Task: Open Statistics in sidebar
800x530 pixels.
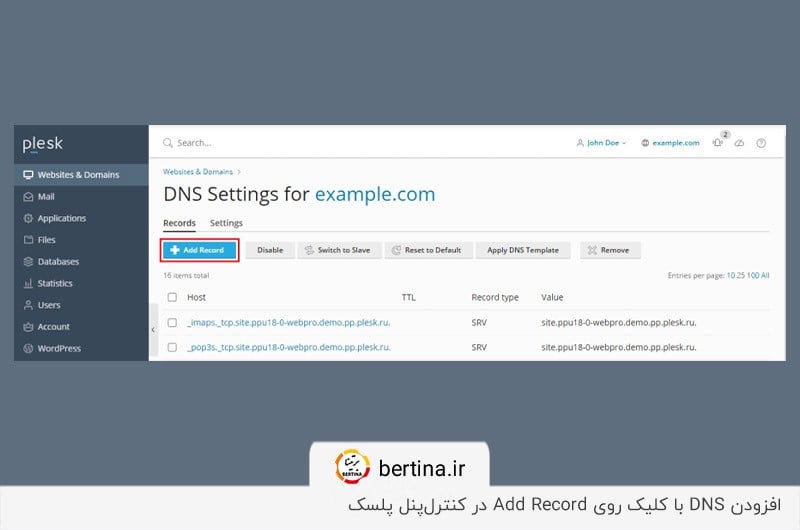Action: [81, 283]
